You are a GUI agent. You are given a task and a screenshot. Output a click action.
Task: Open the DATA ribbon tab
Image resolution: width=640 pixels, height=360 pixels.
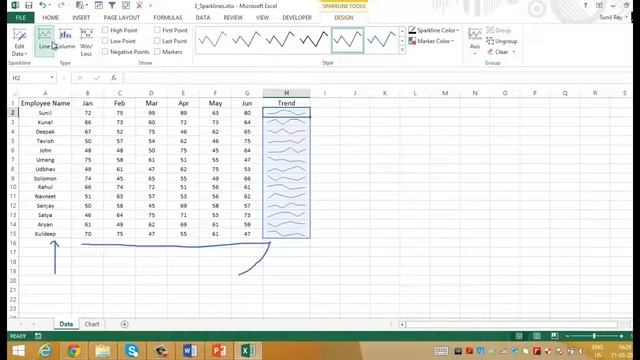pos(202,18)
